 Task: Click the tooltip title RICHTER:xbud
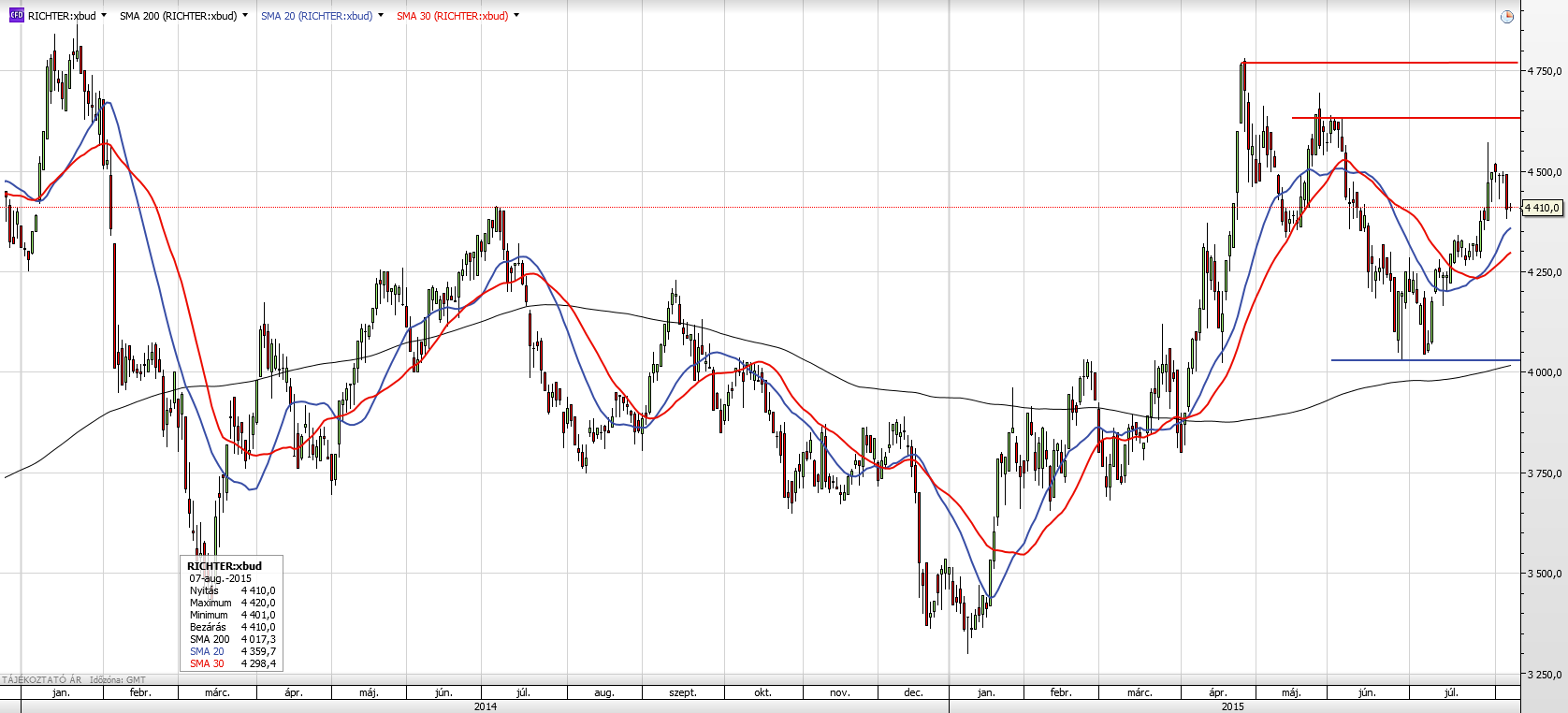tap(225, 566)
